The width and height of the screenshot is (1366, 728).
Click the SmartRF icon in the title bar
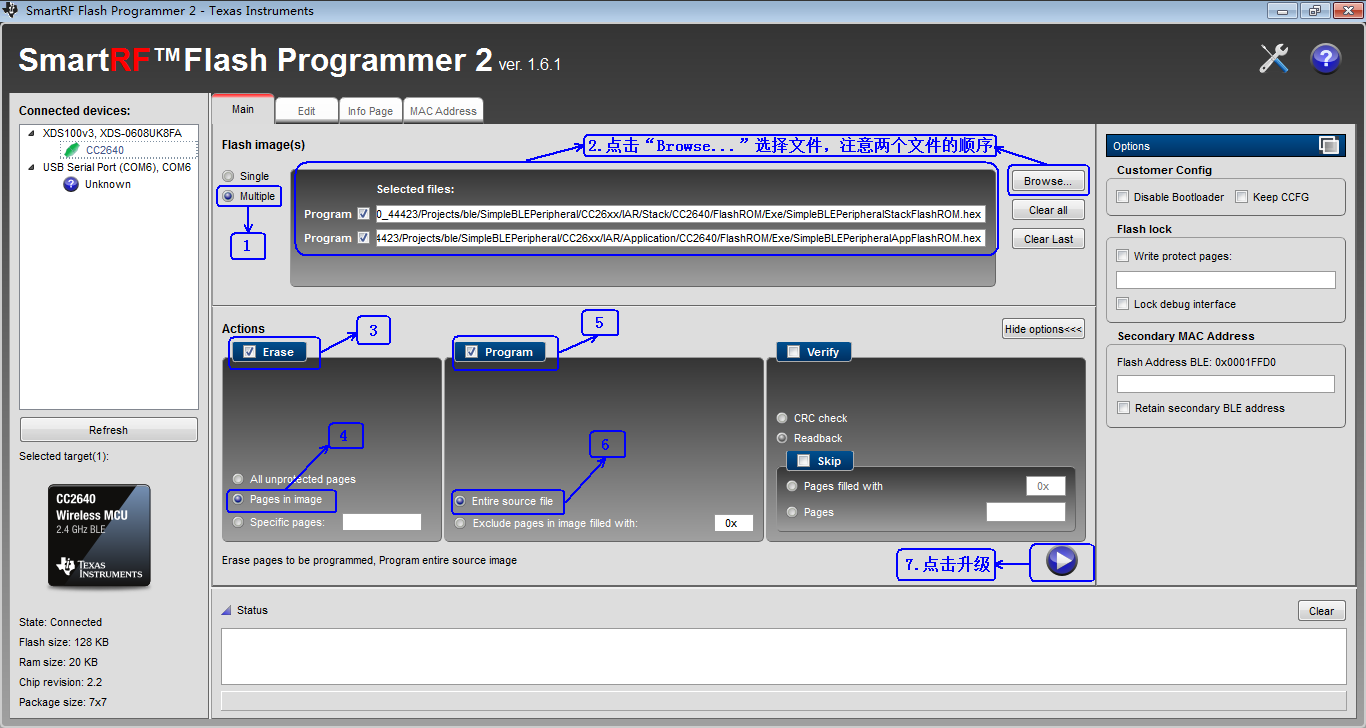(11, 10)
